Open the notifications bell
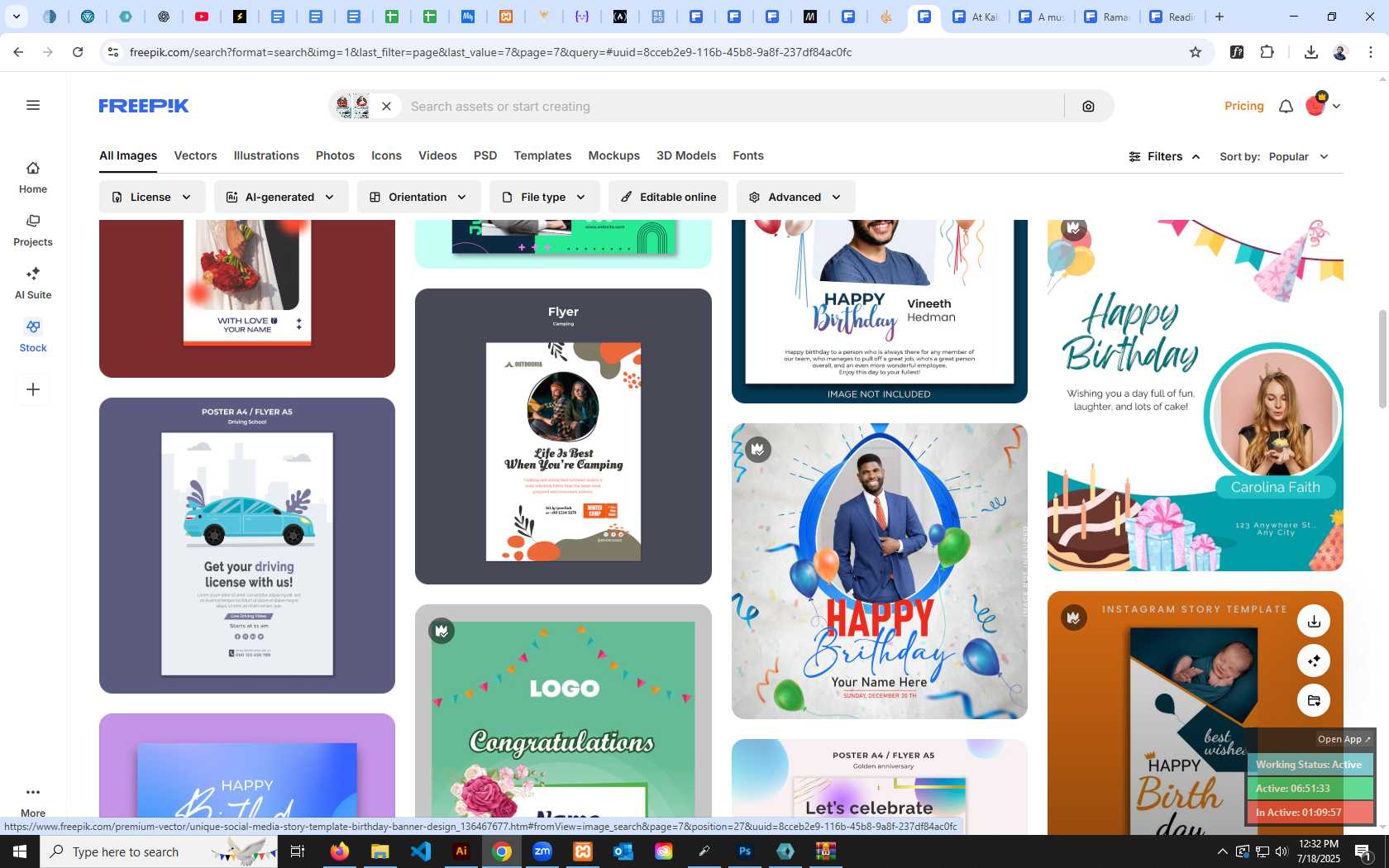The height and width of the screenshot is (868, 1389). 1286,106
